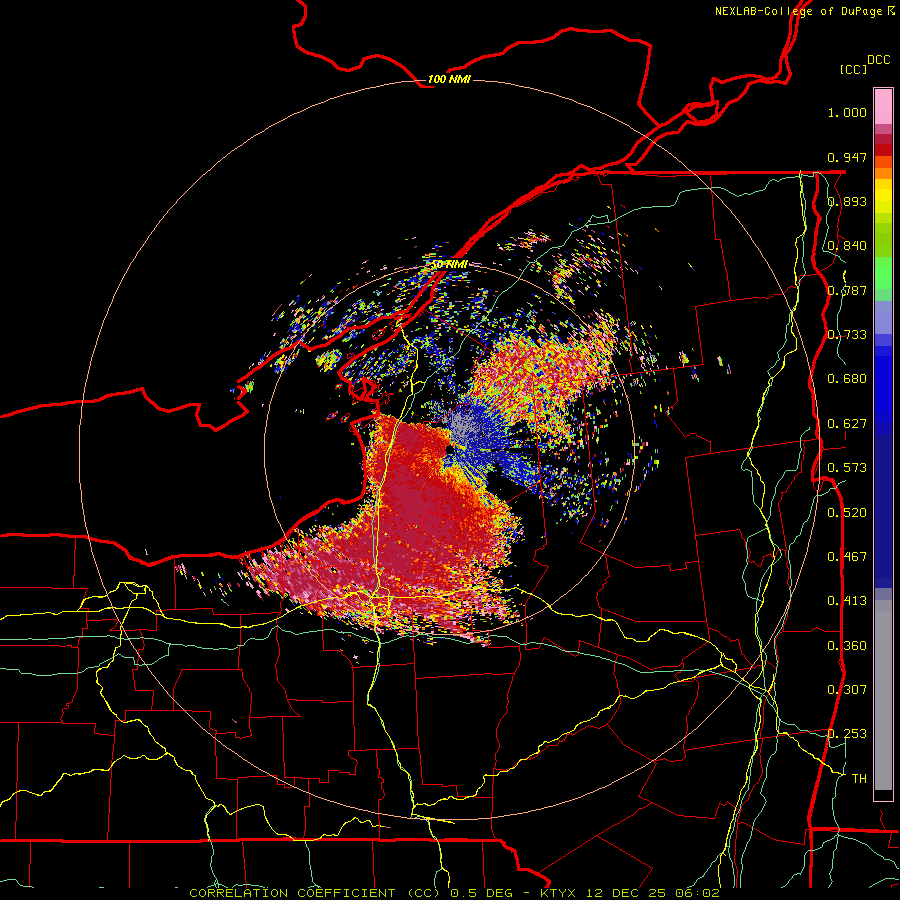Click the 0.520 legend value
Image resolution: width=900 pixels, height=900 pixels.
[847, 513]
